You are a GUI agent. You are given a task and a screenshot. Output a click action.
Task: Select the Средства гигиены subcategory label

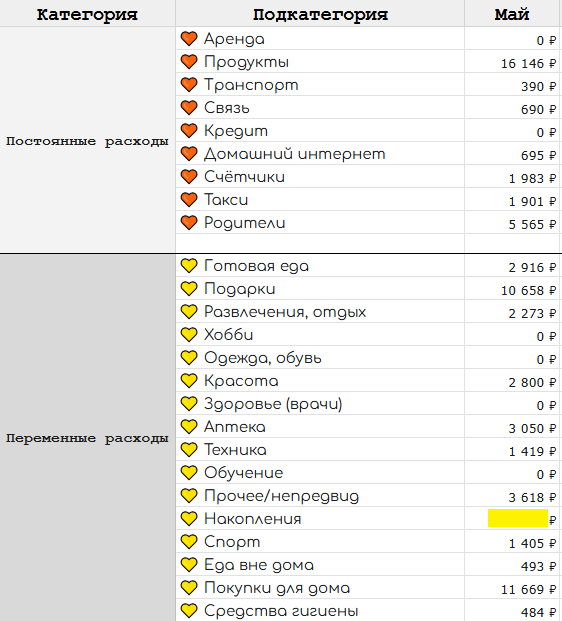281,611
